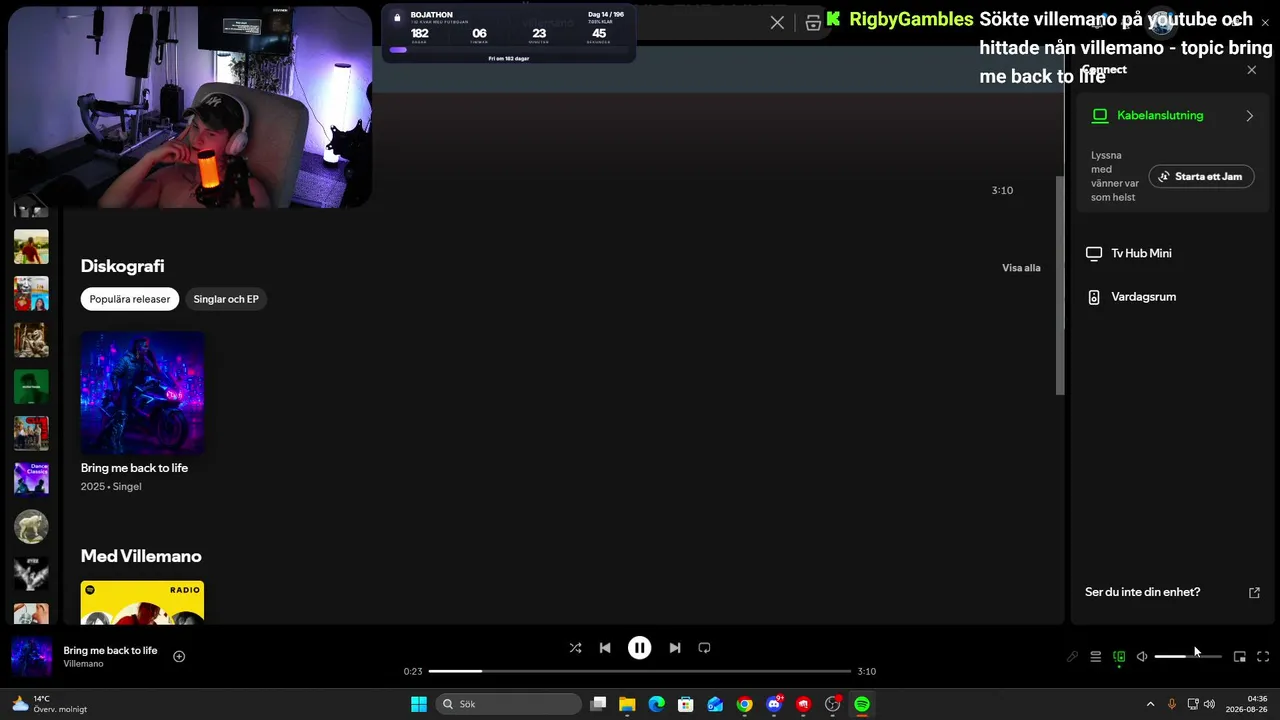1280x720 pixels.
Task: Add Bring me back to life to Liked Songs
Action: click(x=179, y=656)
